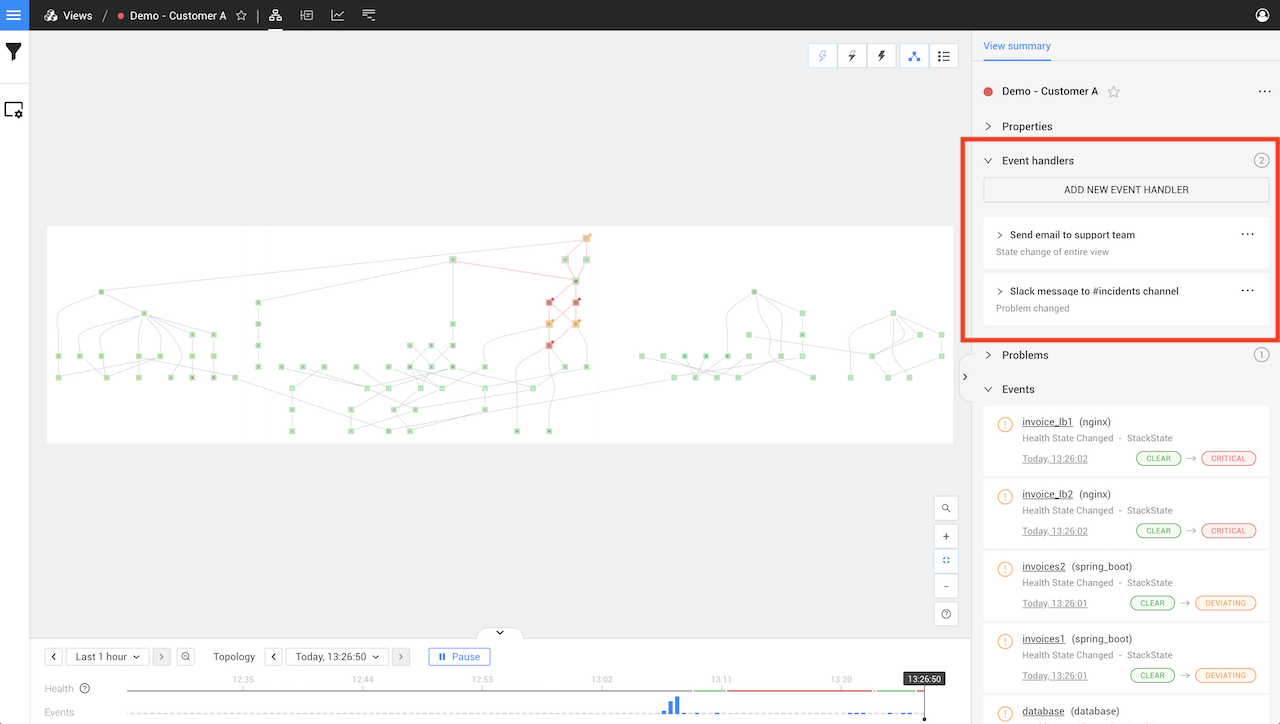Switch to Topology perspective tab
The height and width of the screenshot is (724, 1280).
pyautogui.click(x=275, y=16)
